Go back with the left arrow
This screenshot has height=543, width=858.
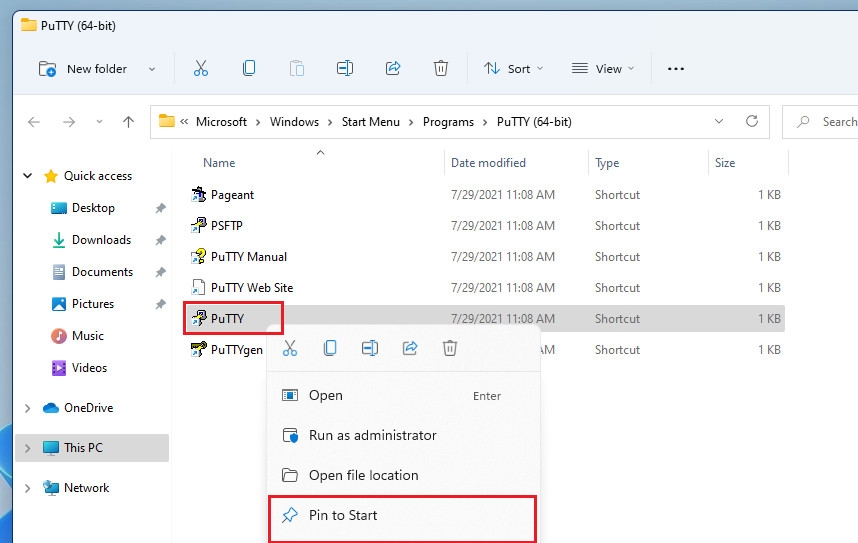34,122
